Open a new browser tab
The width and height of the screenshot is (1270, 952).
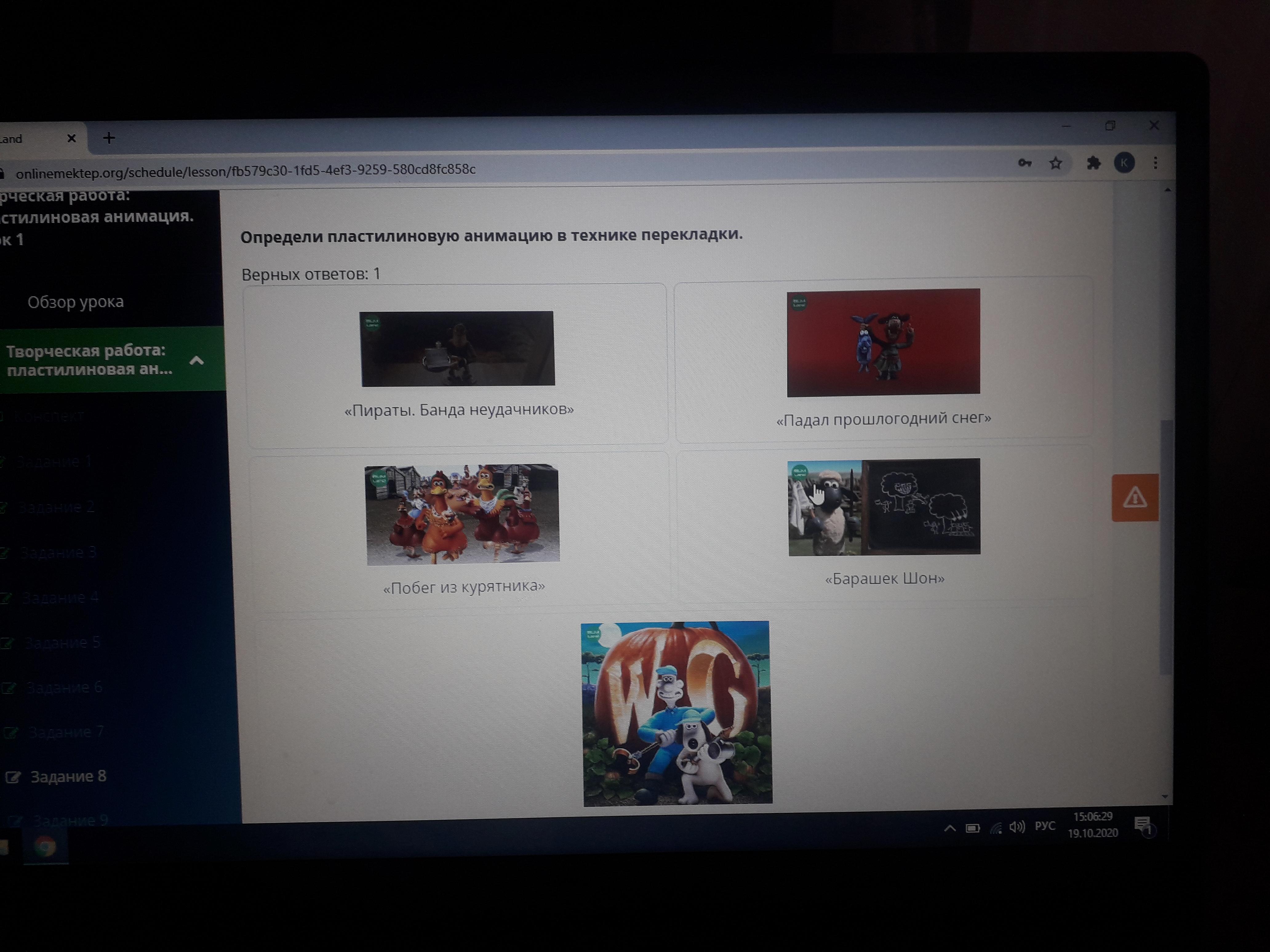tap(109, 138)
